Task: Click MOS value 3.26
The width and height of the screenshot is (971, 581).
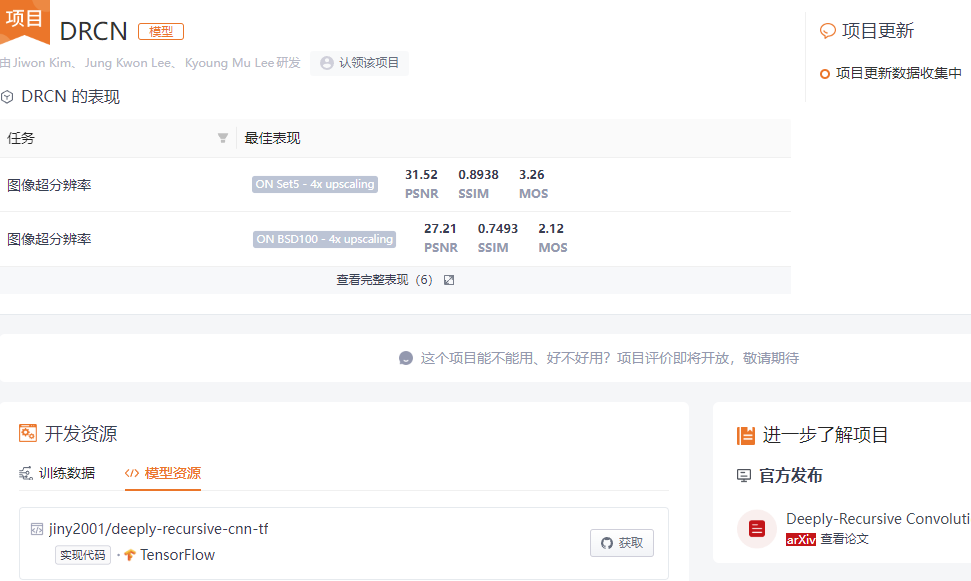Action: click(x=531, y=175)
